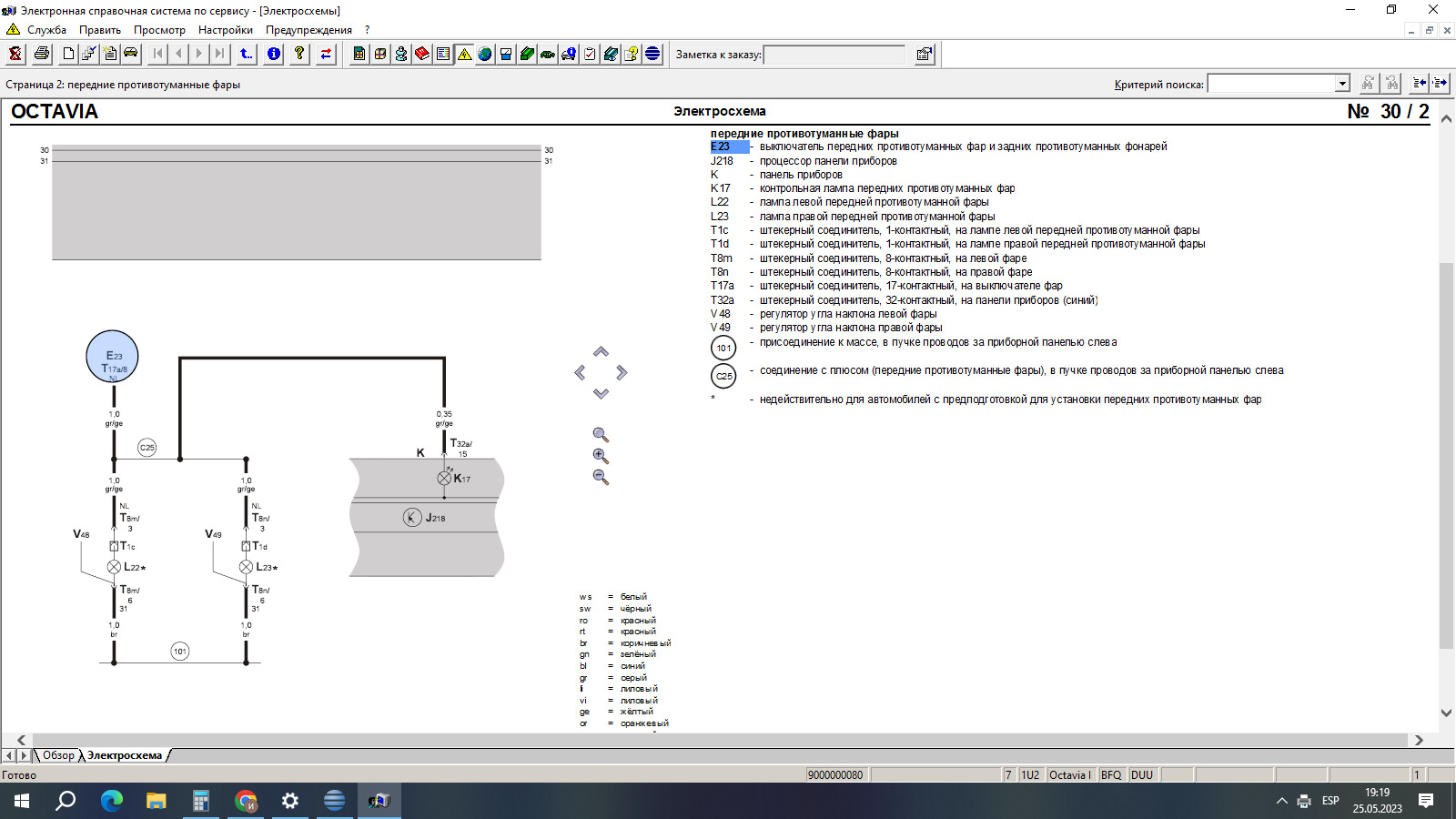Viewport: 1456px width, 819px height.
Task: Open the Настройки menu
Action: (225, 30)
